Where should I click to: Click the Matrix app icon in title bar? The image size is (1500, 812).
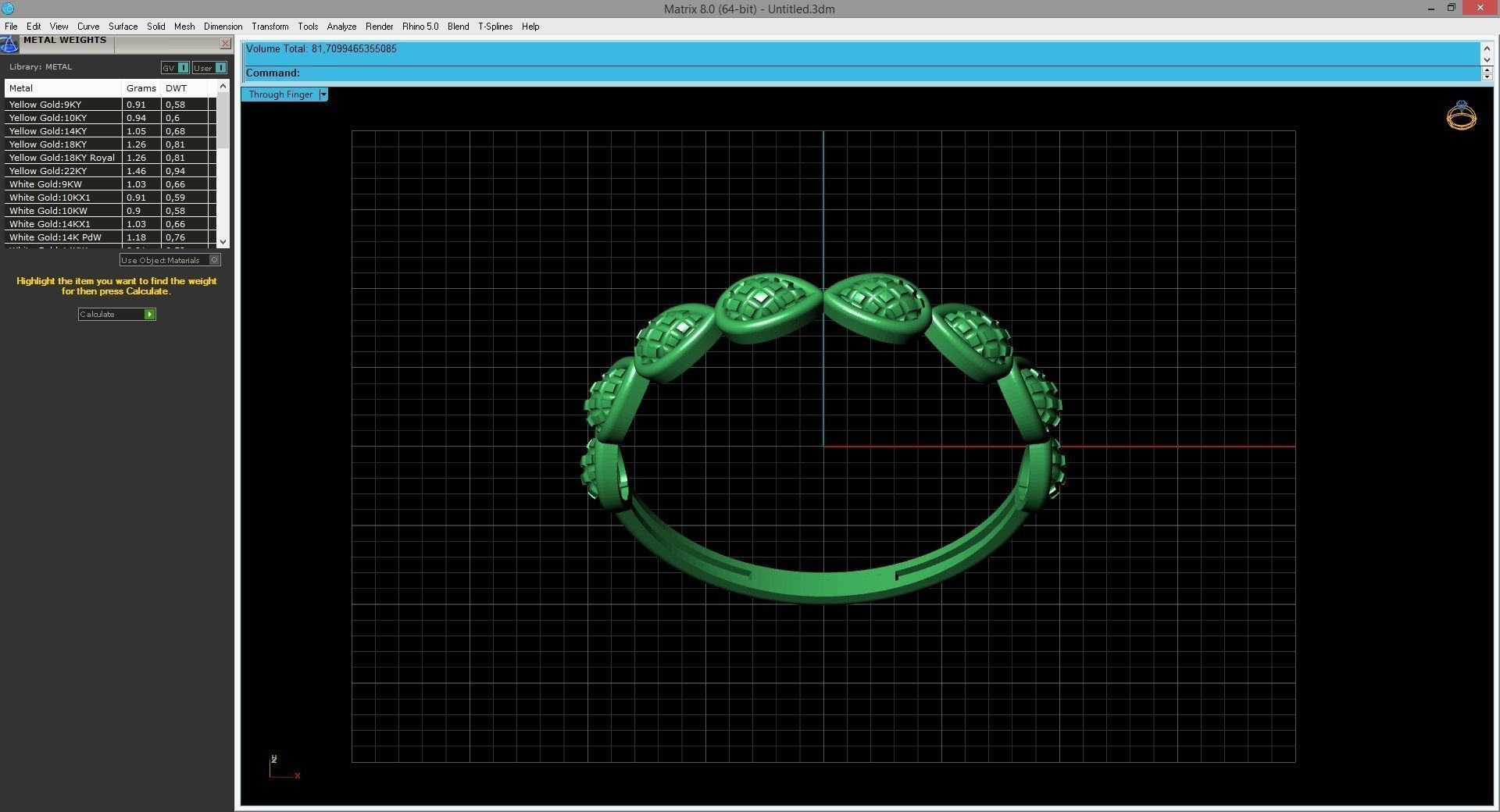point(8,9)
